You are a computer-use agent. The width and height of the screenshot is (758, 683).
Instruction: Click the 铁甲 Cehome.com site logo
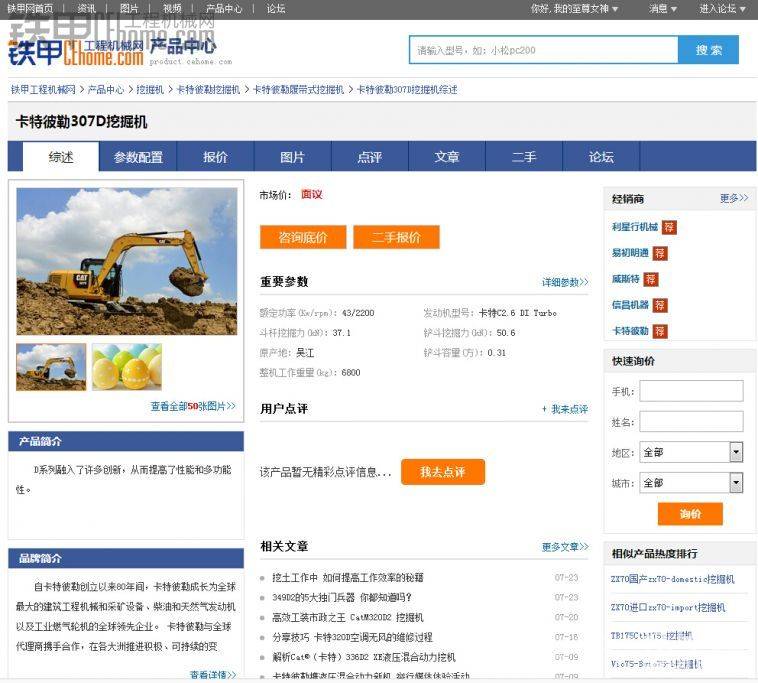pyautogui.click(x=76, y=53)
